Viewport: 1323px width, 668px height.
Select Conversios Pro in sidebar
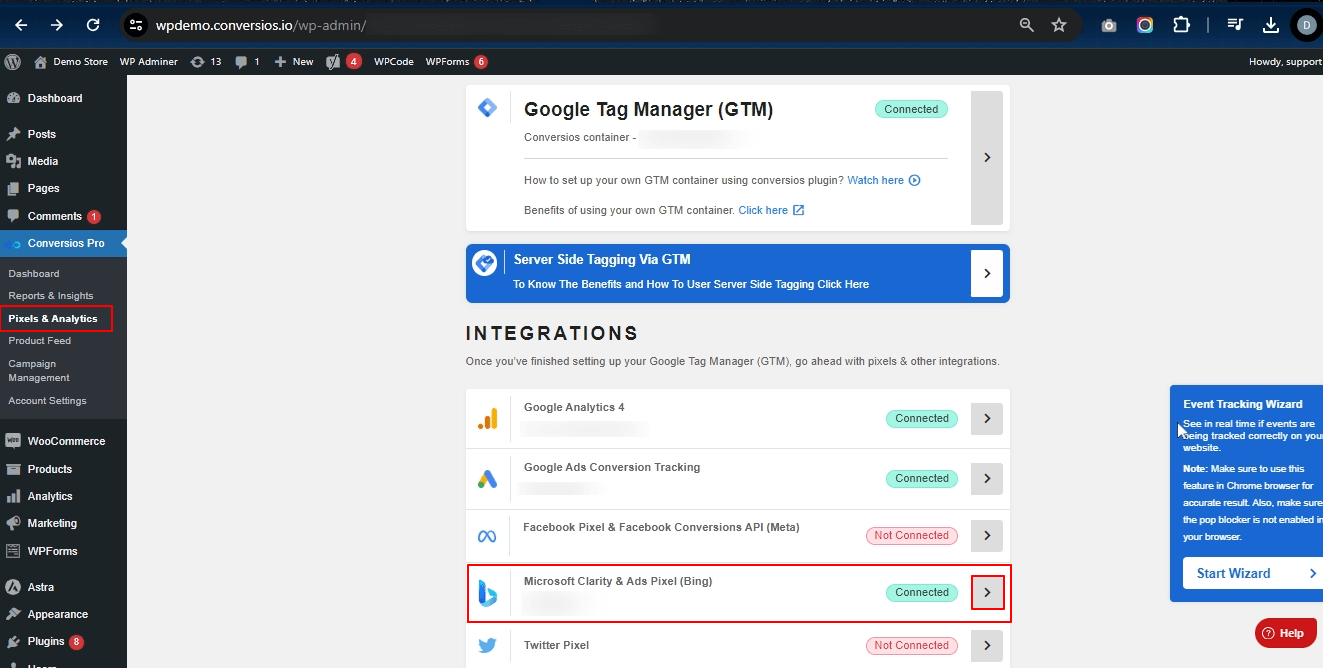coord(63,243)
